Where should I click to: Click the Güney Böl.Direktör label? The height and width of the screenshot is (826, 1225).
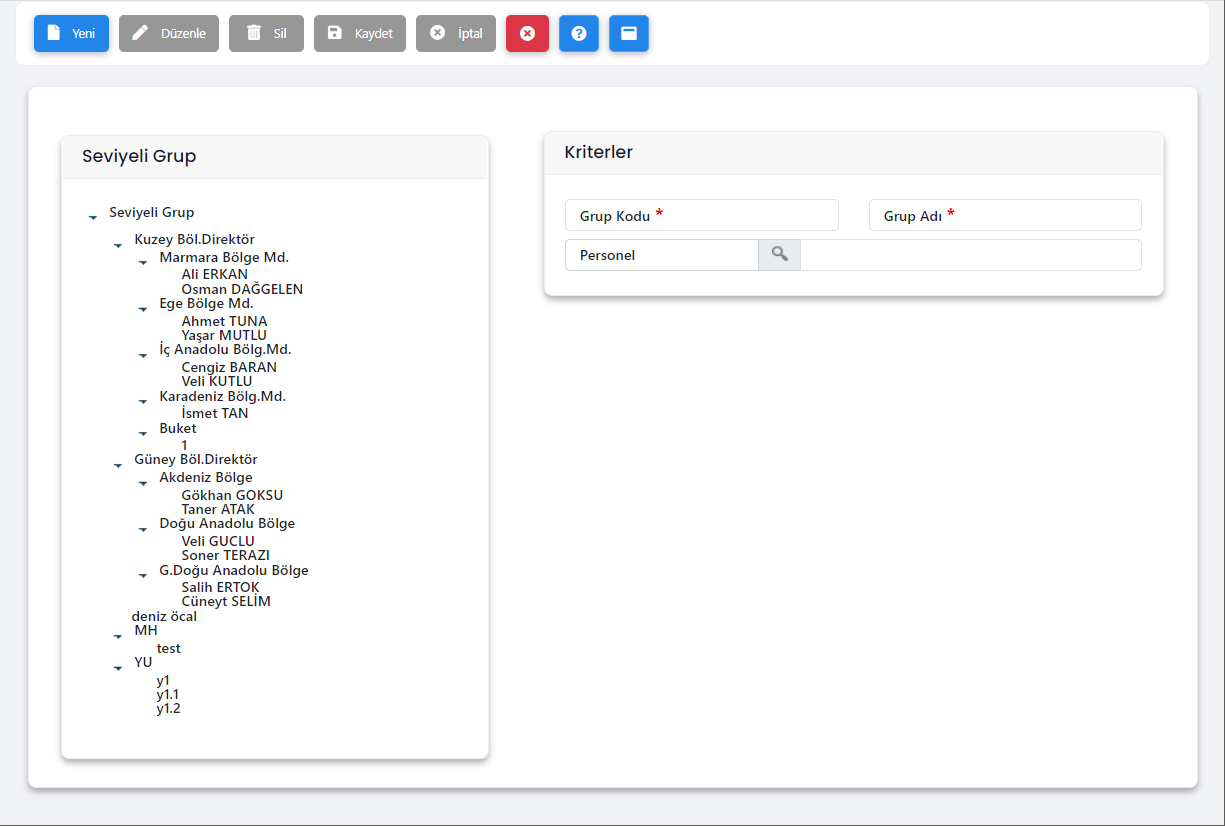196,459
